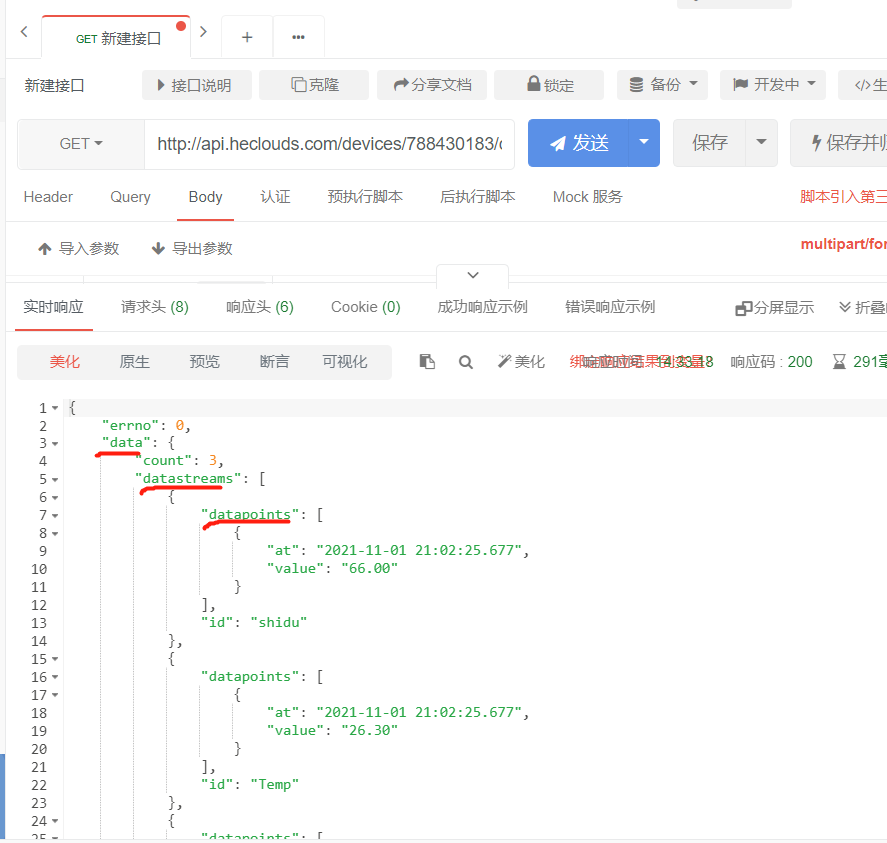Collapse JSON fold arrow at line 24
The width and height of the screenshot is (887, 843).
pos(55,821)
